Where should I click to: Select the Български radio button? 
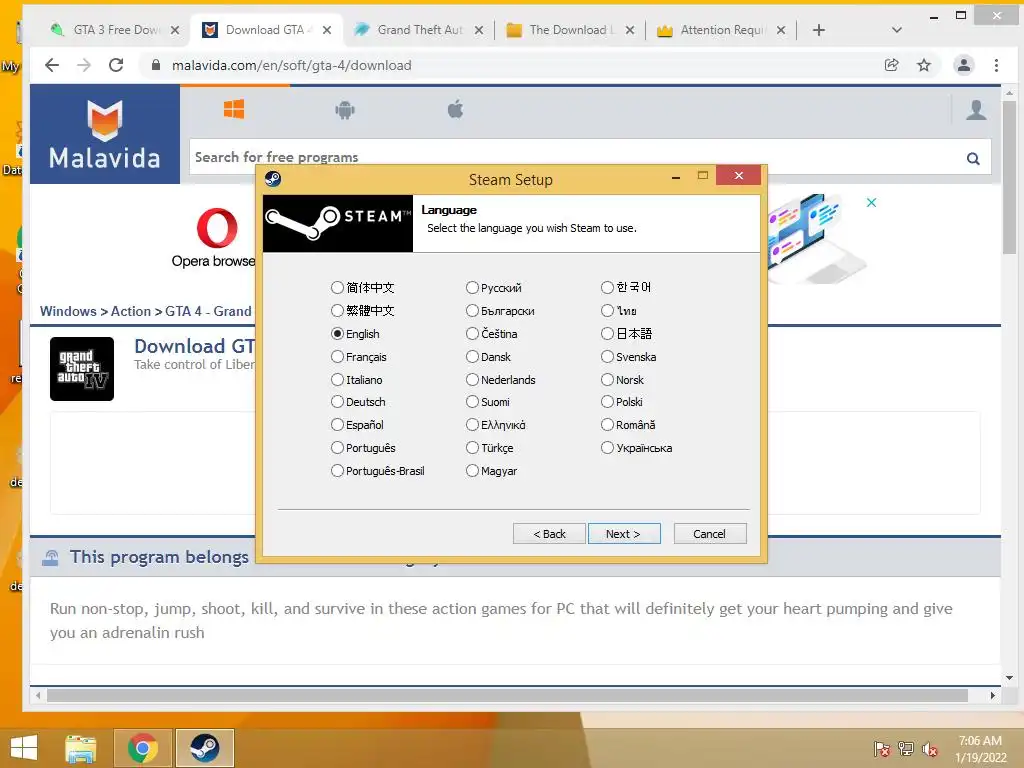coord(472,310)
